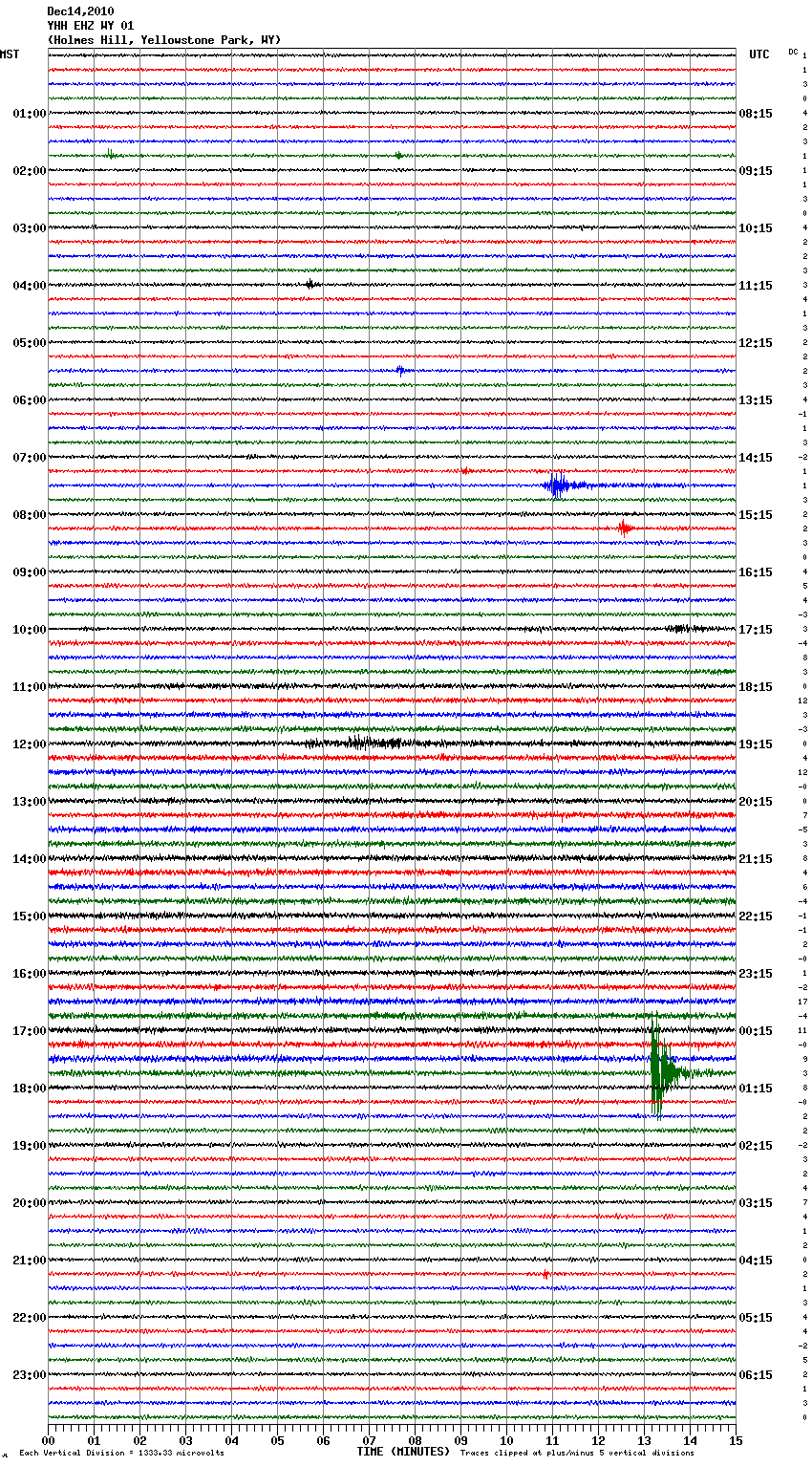
Task: Click the small blue blip on the 05:30 trace
Action: point(401,370)
